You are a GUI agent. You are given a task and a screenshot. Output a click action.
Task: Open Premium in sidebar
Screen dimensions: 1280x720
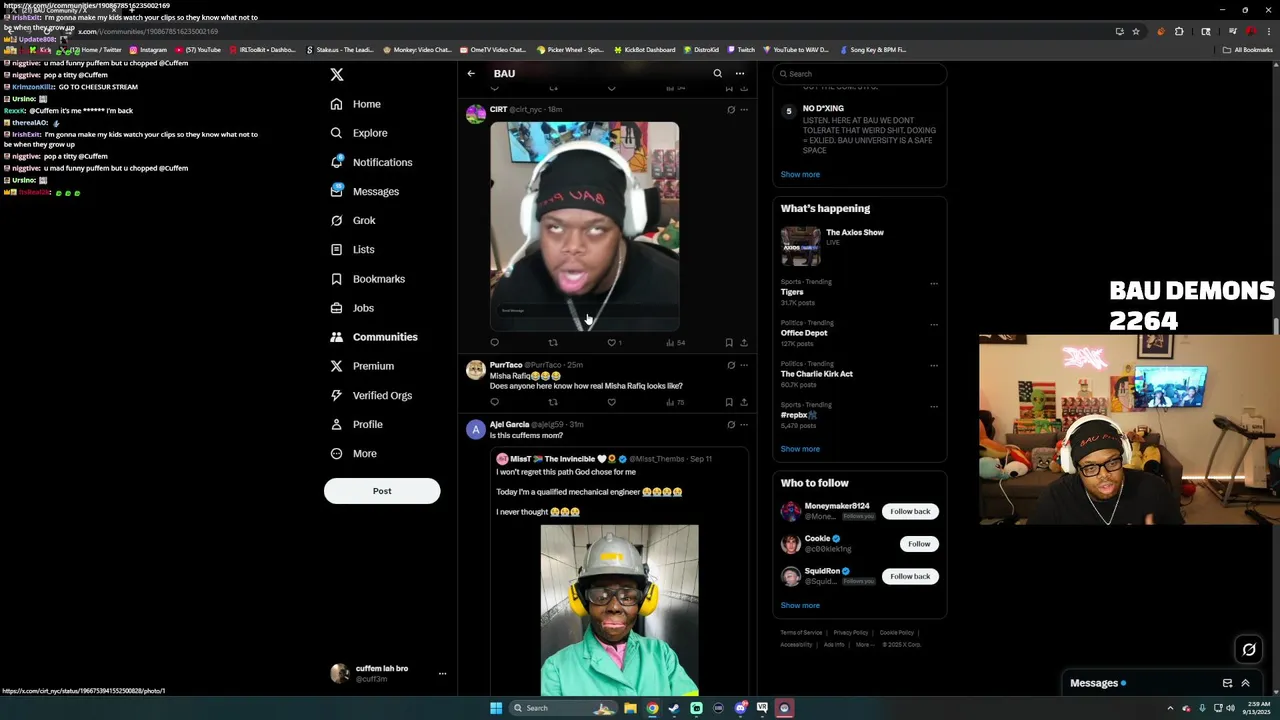click(x=362, y=366)
